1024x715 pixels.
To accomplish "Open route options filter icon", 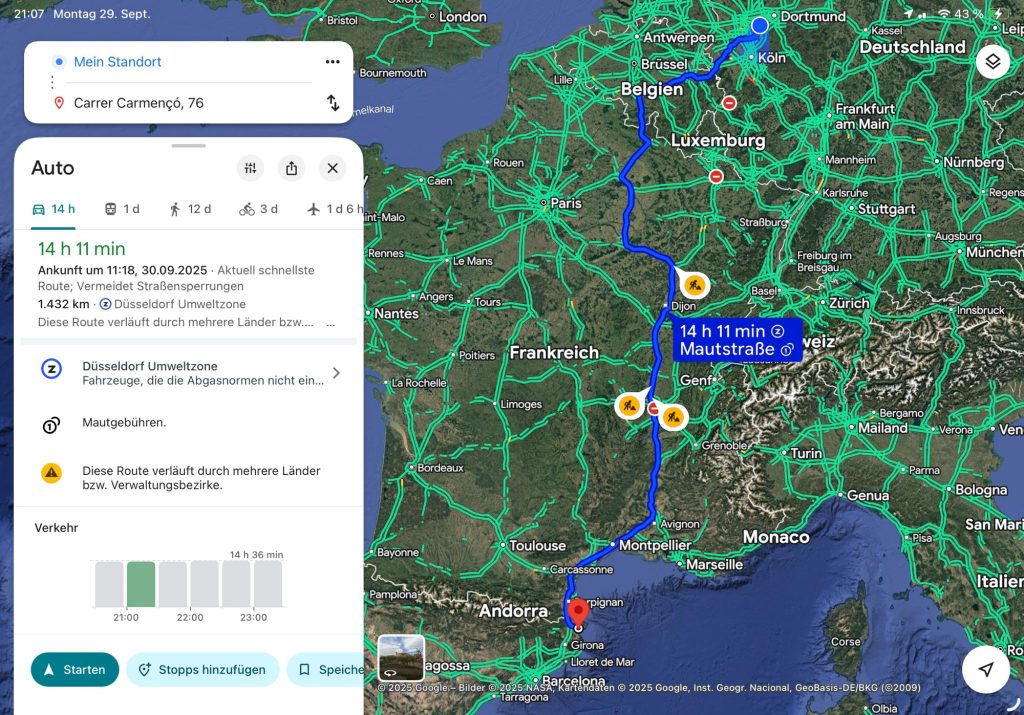I will point(250,168).
